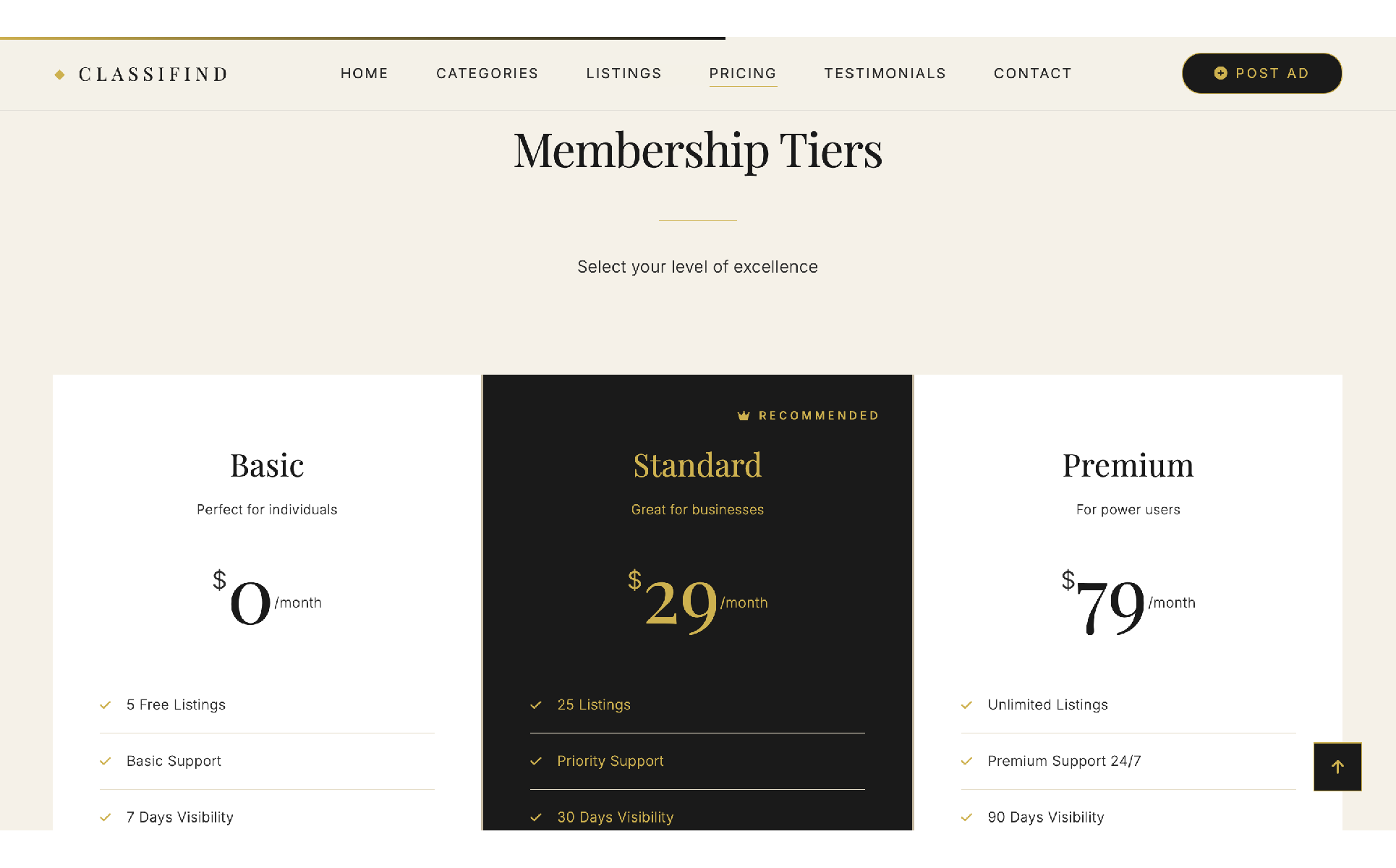The width and height of the screenshot is (1396, 868).
Task: Click the CLASSIFIND brand name
Action: (x=153, y=75)
